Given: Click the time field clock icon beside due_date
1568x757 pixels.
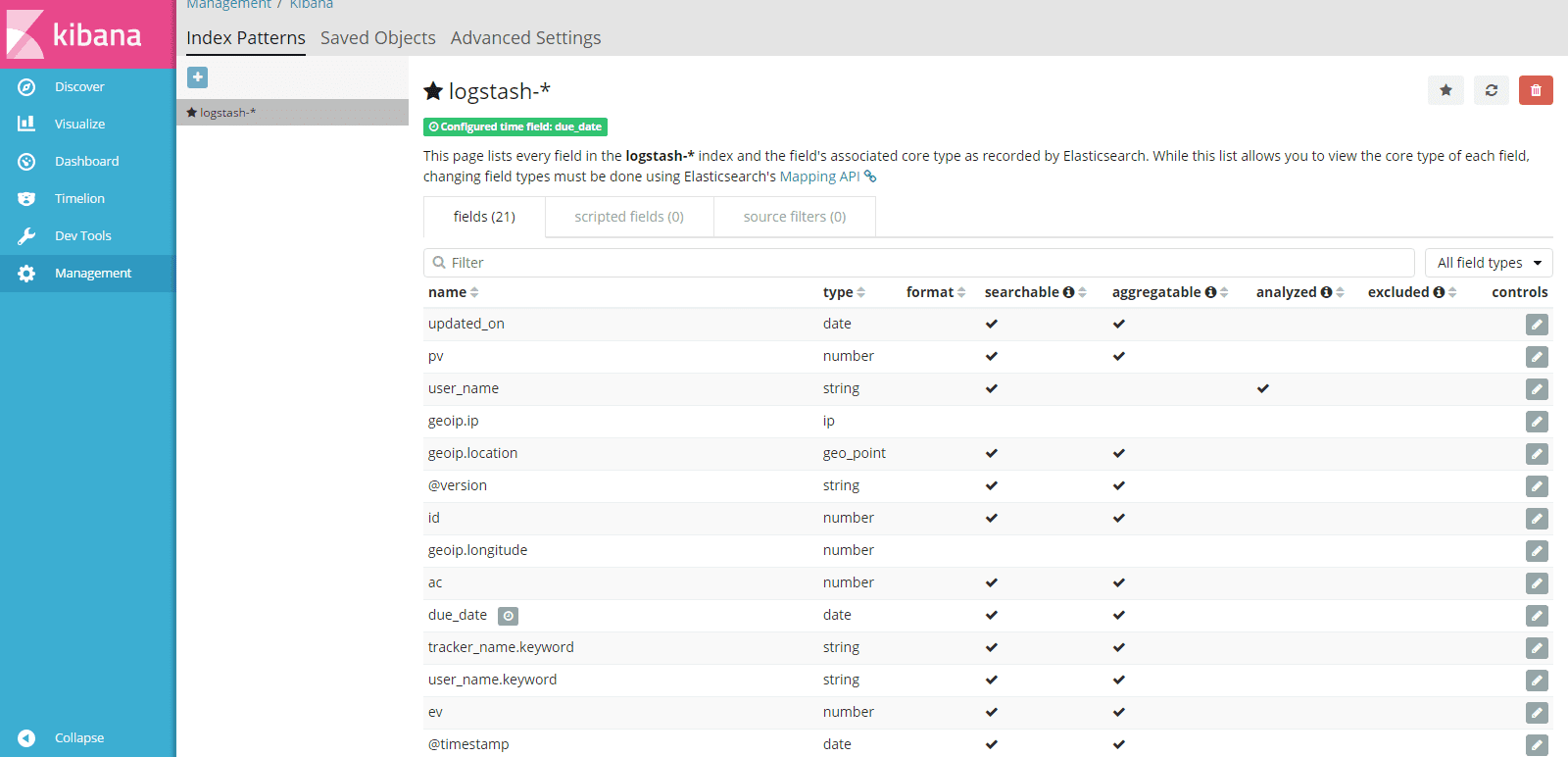Looking at the screenshot, I should pyautogui.click(x=508, y=616).
